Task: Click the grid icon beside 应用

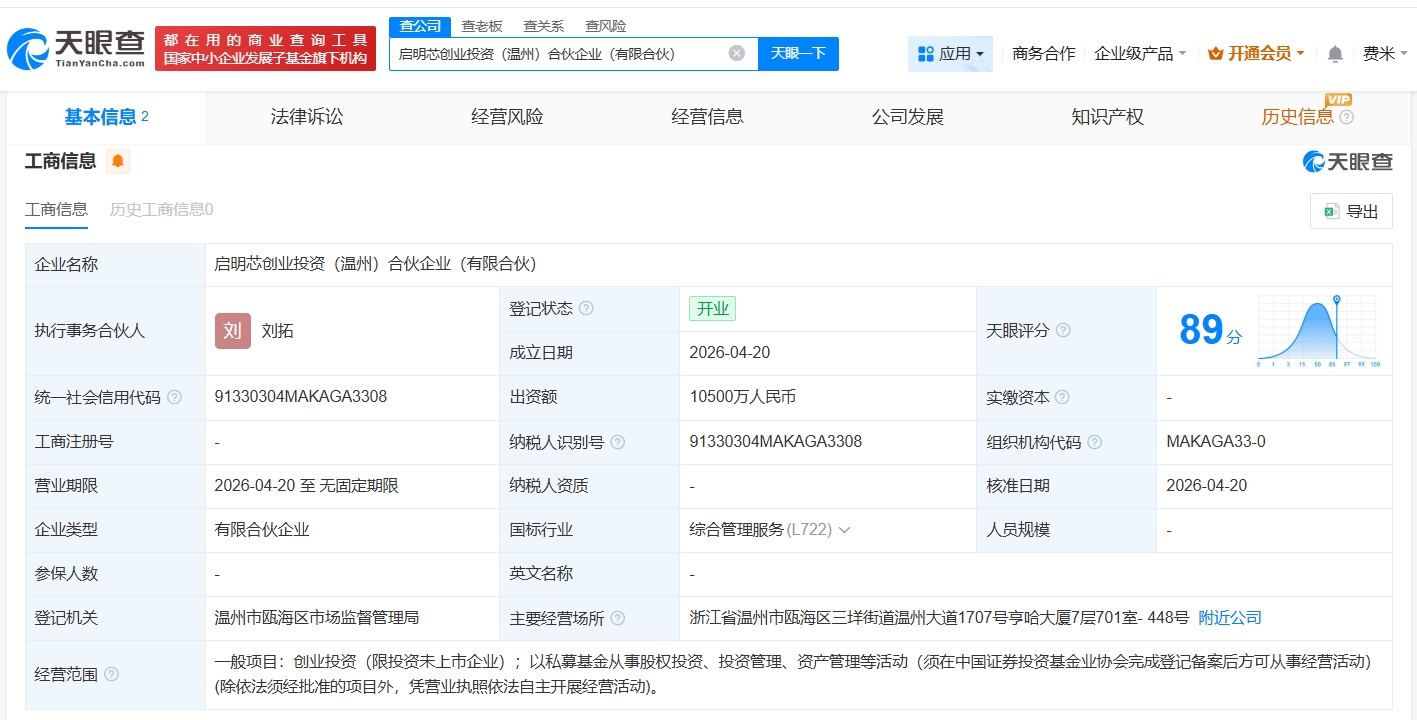Action: pyautogui.click(x=927, y=53)
